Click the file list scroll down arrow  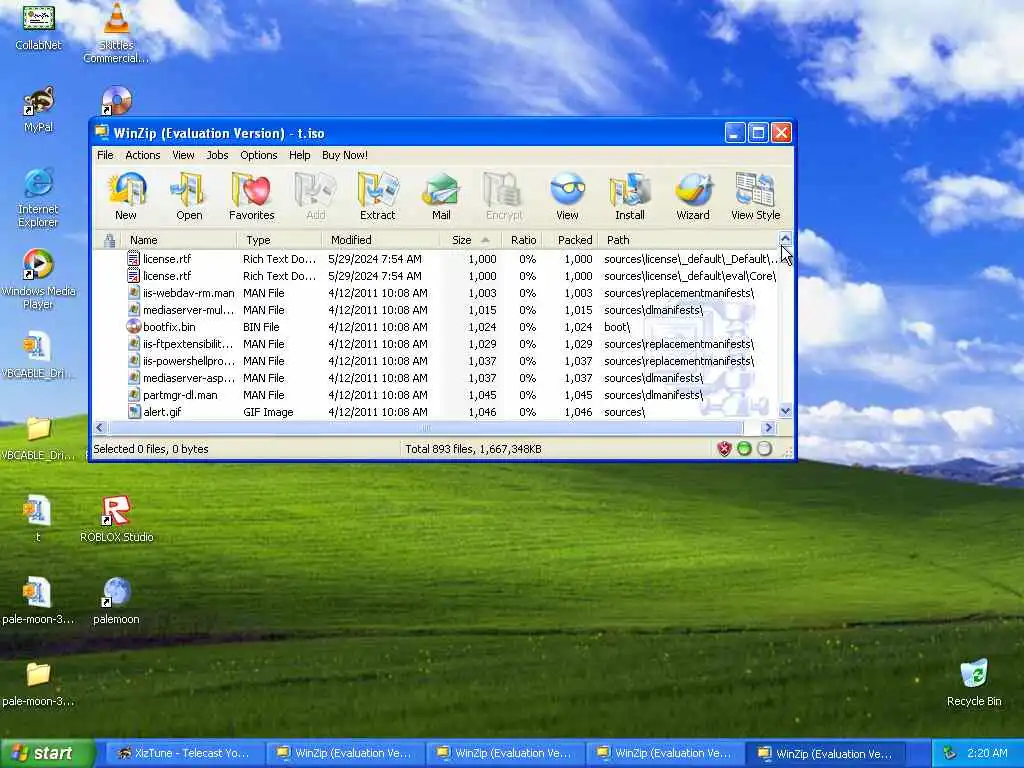point(786,411)
